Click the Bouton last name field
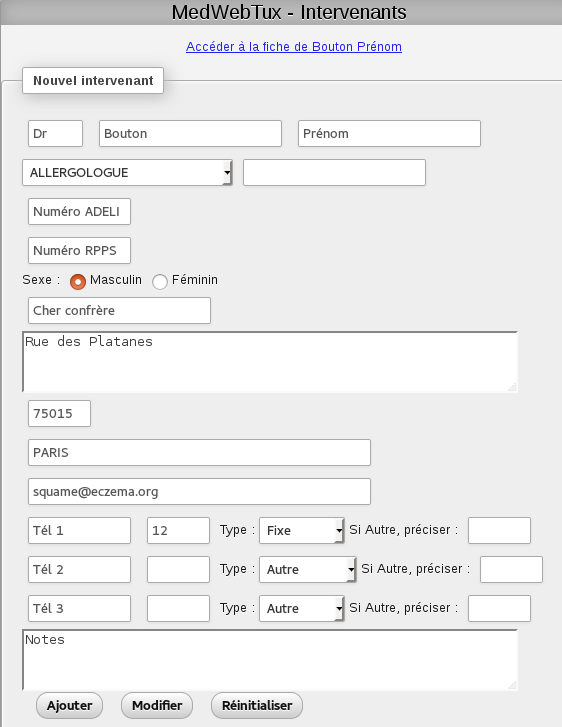 [190, 134]
